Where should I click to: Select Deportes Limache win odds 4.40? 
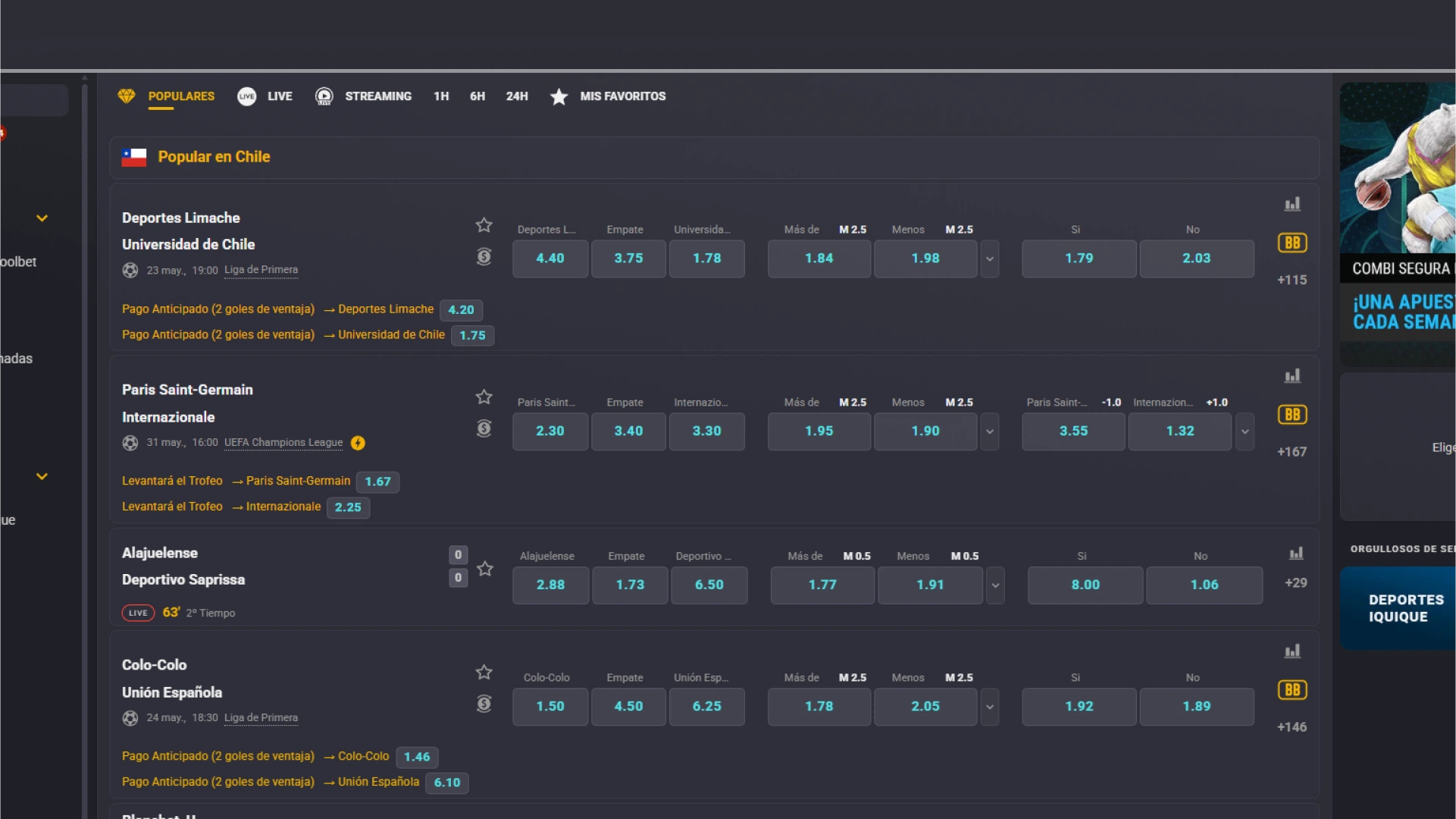point(550,259)
